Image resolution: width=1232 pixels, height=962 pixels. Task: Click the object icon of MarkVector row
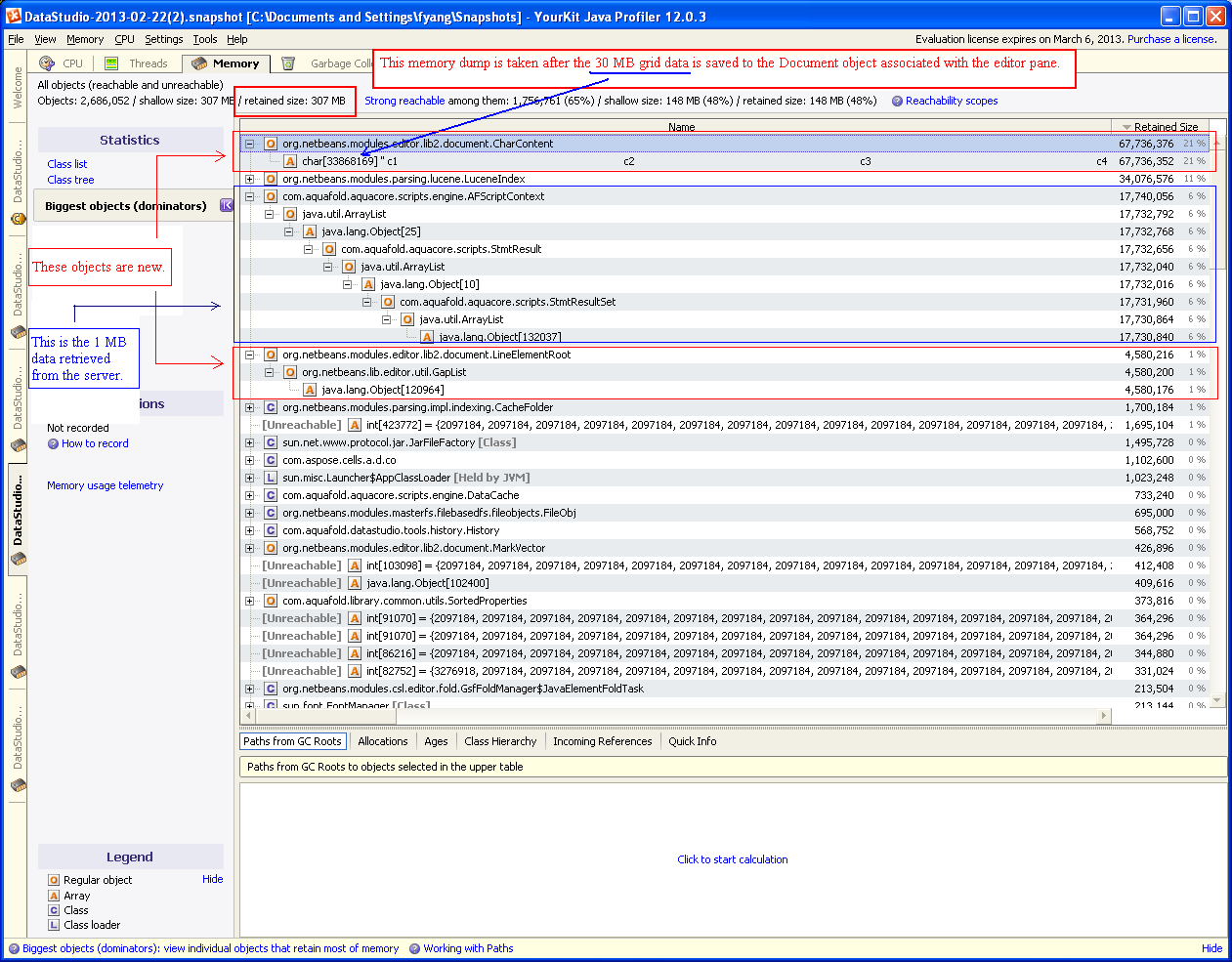pyautogui.click(x=271, y=548)
